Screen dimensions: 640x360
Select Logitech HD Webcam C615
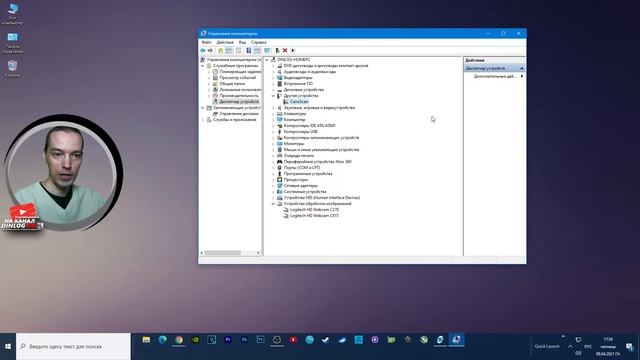tap(314, 216)
